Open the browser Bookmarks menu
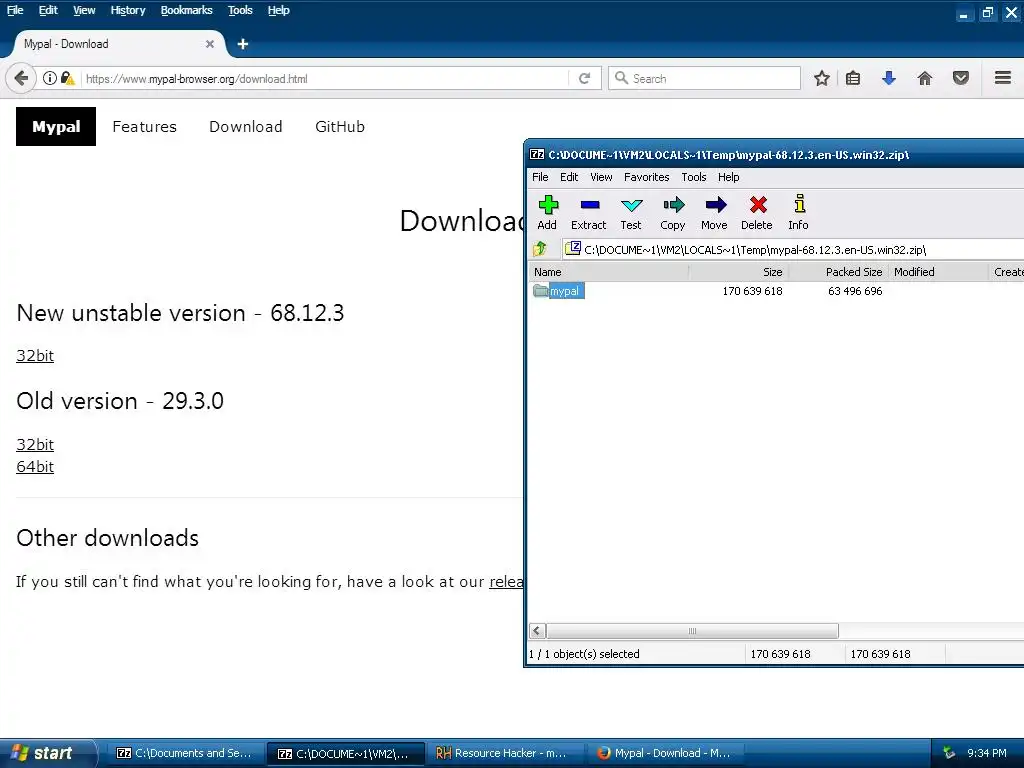The image size is (1024, 768). (187, 10)
